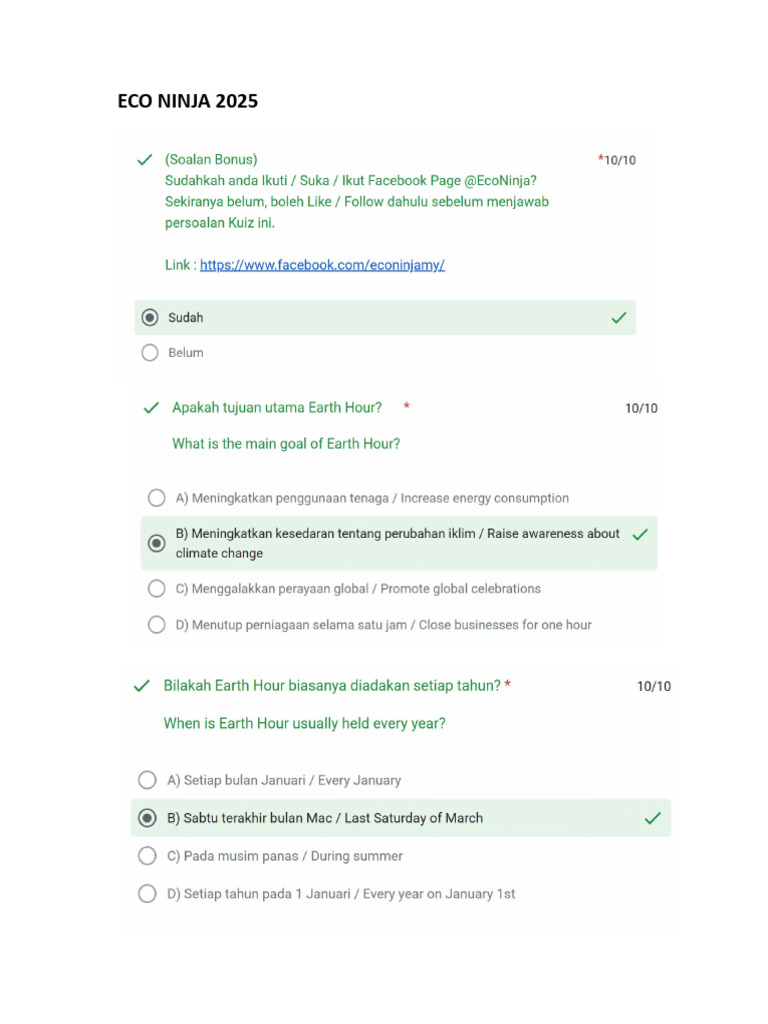Click correct-answer checkmark in Last Saturday row

652,818
